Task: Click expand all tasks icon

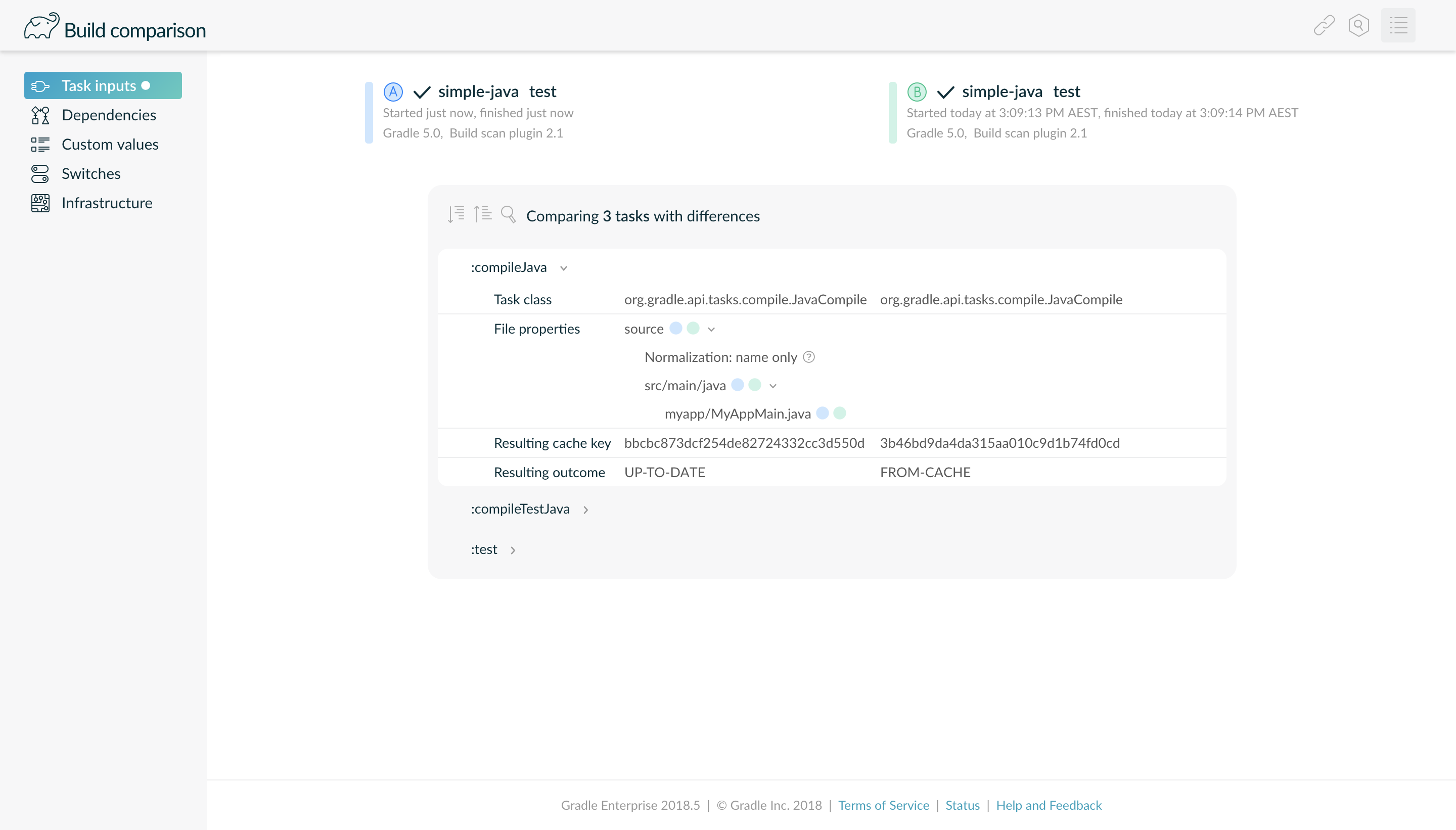Action: 456,214
